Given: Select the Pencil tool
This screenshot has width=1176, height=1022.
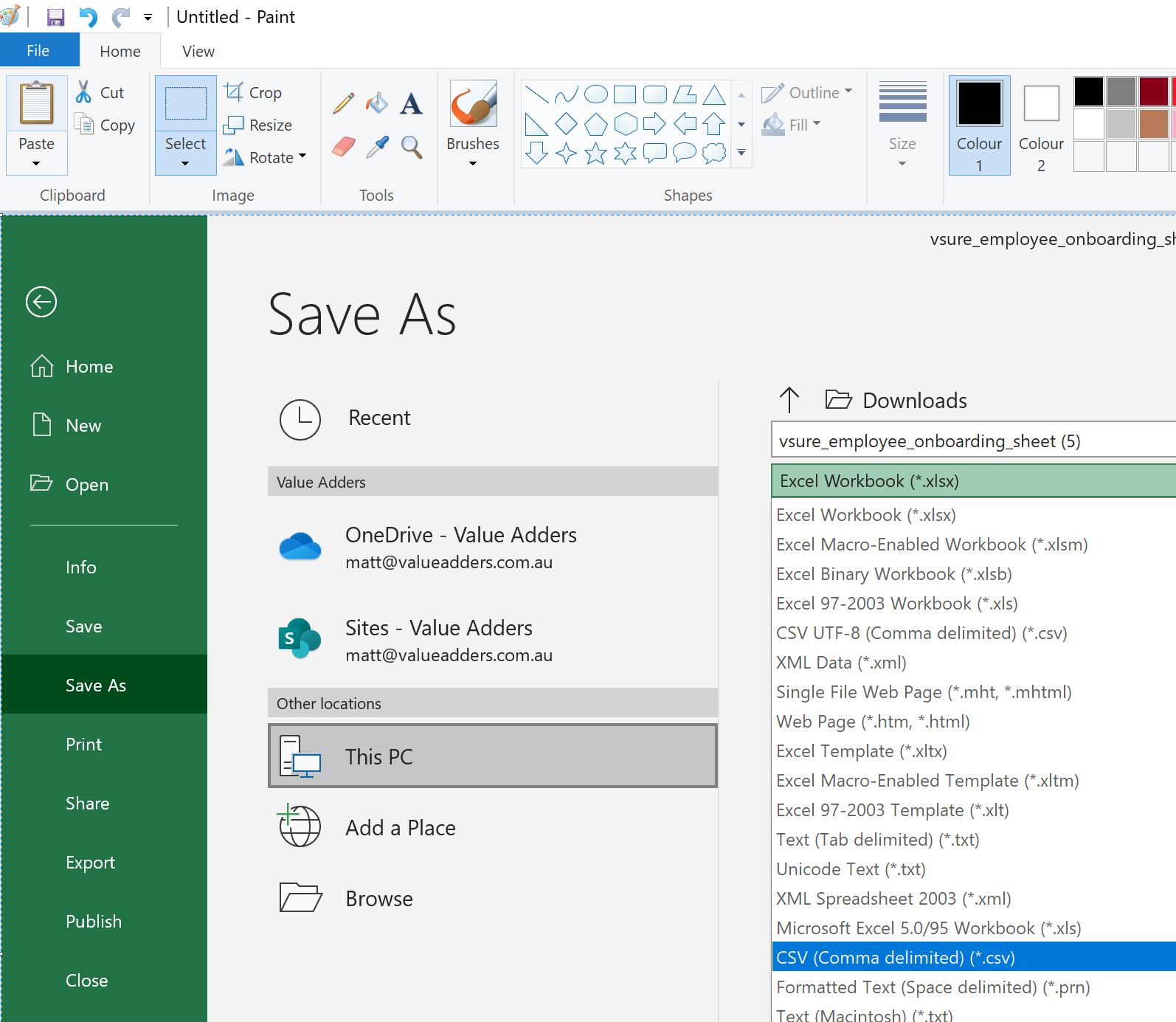Looking at the screenshot, I should 343,103.
